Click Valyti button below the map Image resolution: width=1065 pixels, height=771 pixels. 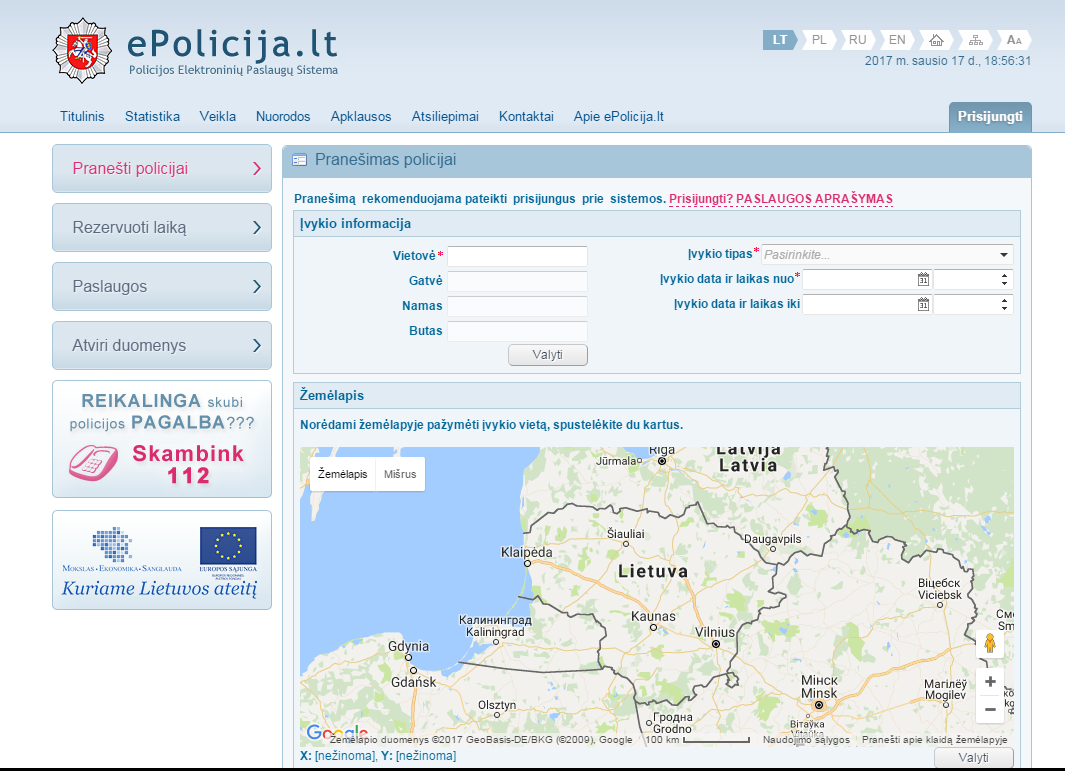pyautogui.click(x=973, y=757)
